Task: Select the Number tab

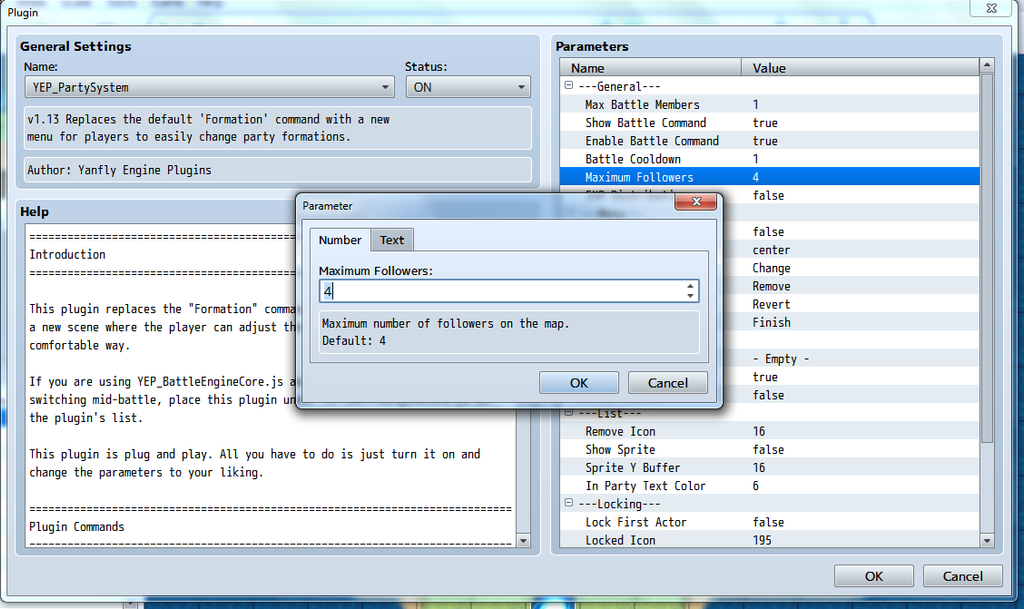Action: click(340, 240)
